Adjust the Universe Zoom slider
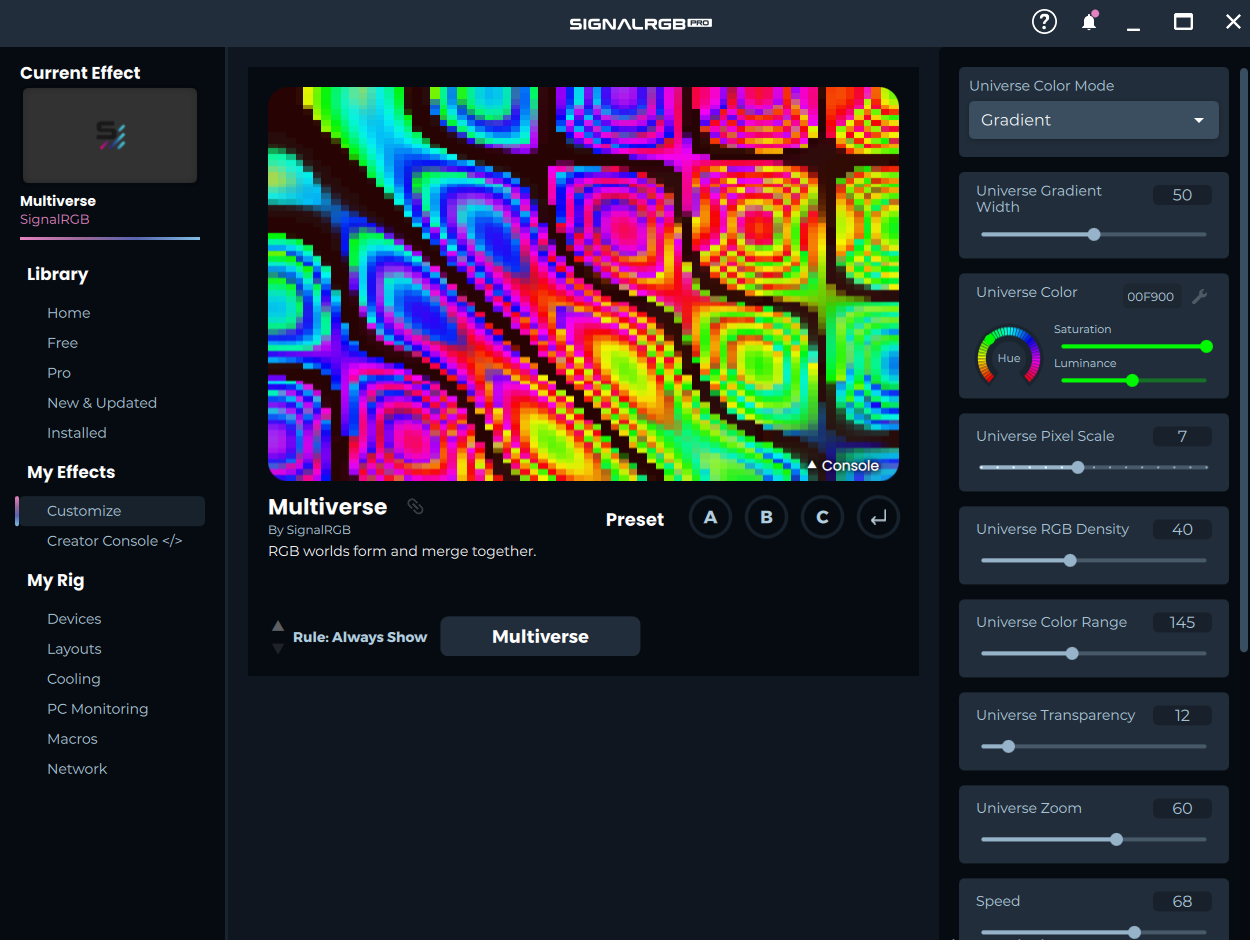This screenshot has height=940, width=1250. (x=1116, y=840)
